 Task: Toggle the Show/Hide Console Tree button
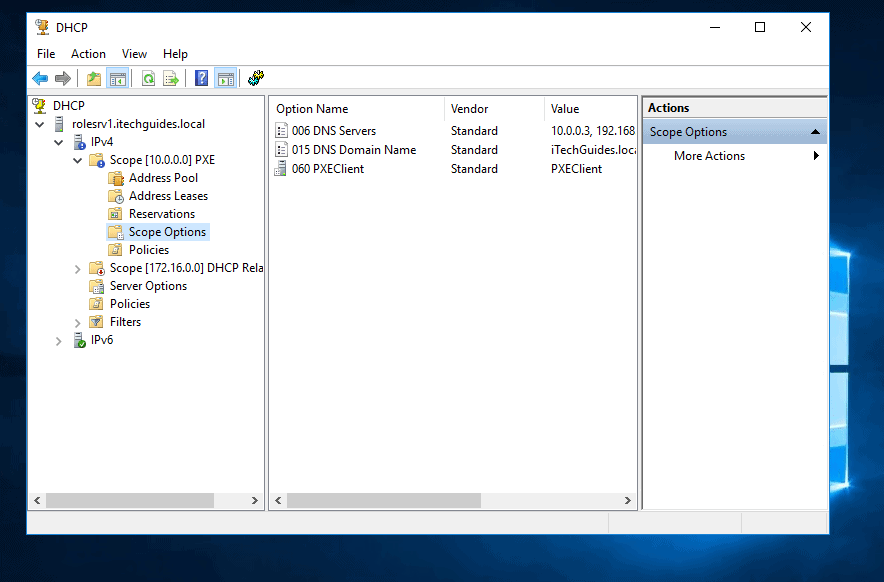point(118,78)
